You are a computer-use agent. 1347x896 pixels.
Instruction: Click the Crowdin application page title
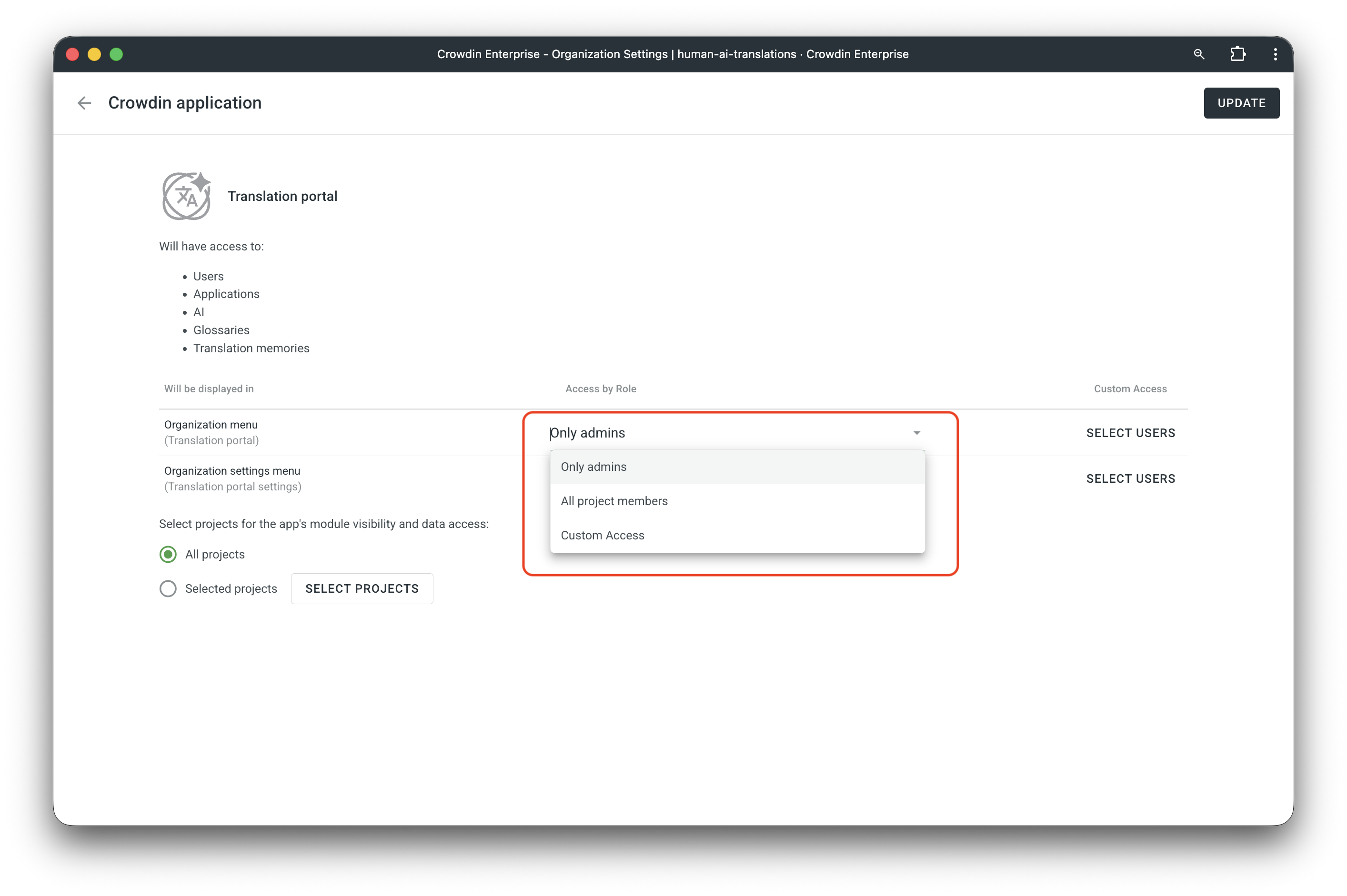pyautogui.click(x=185, y=103)
